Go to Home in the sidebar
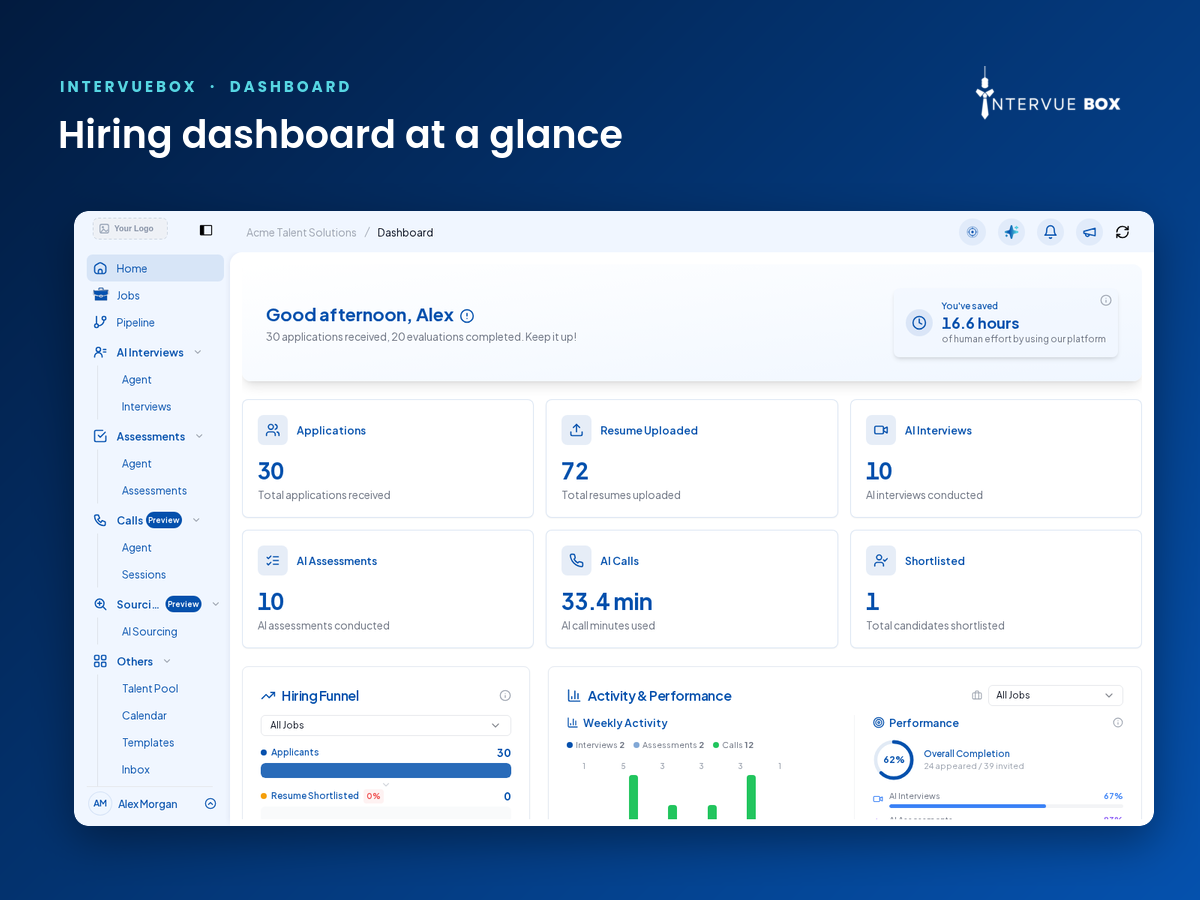The image size is (1200, 900). click(155, 268)
